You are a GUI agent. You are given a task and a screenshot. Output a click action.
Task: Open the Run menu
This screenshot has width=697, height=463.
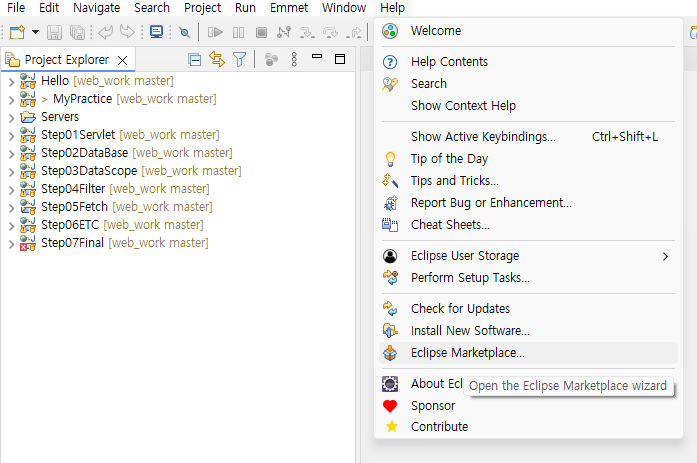pos(245,8)
